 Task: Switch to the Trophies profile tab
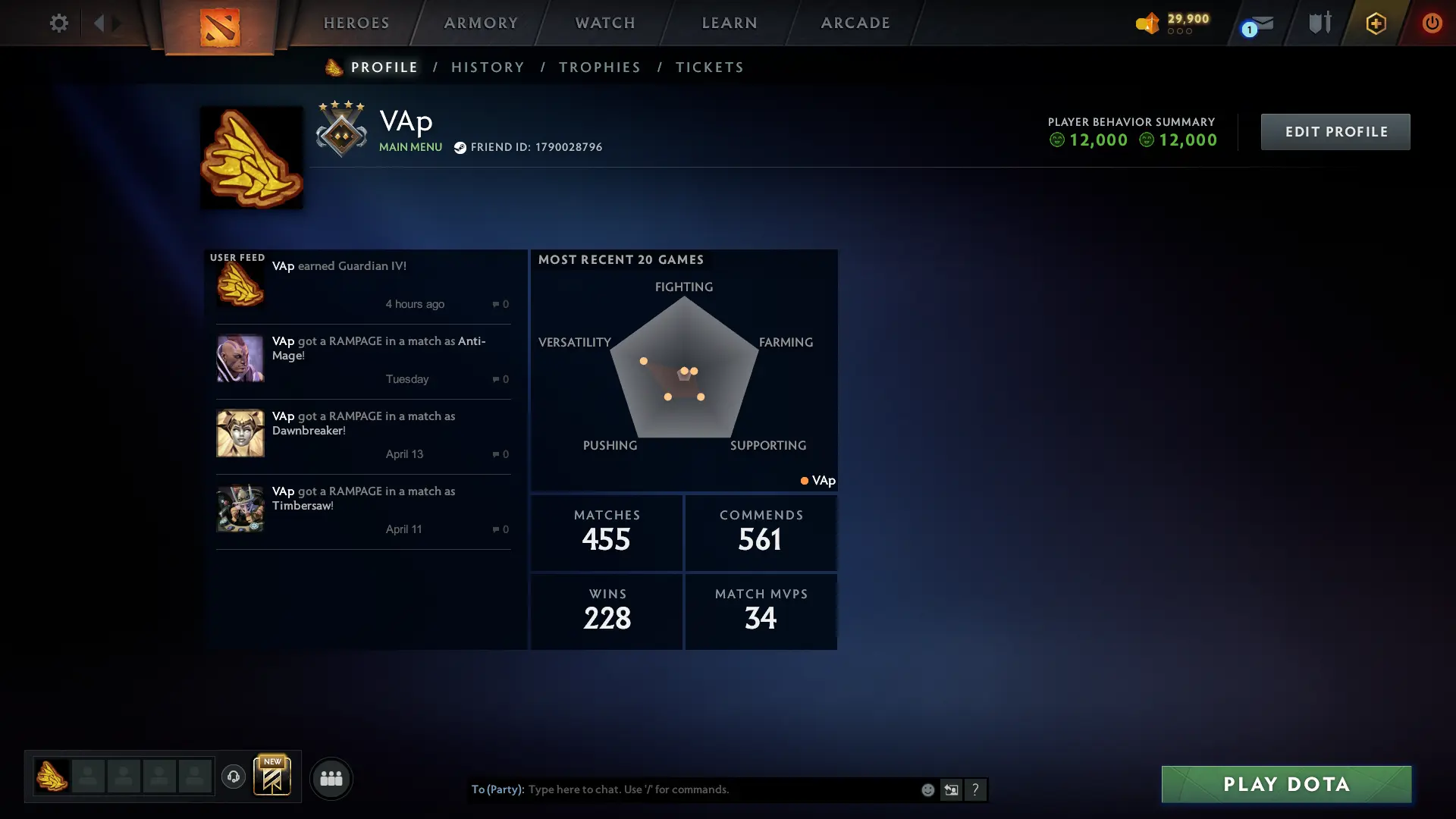600,67
